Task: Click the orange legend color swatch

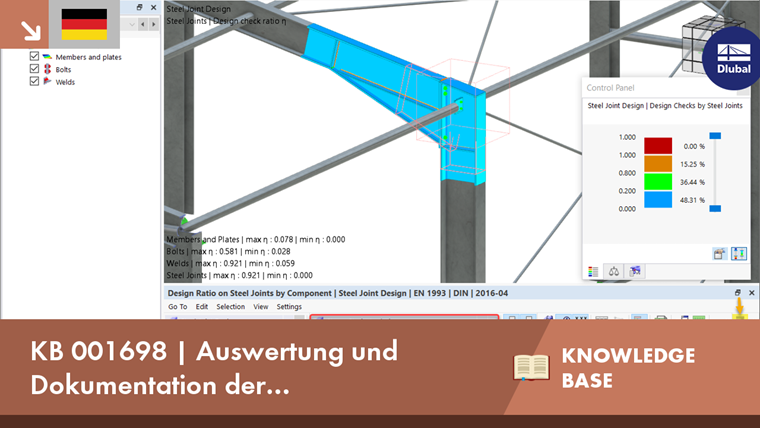Action: pyautogui.click(x=658, y=163)
